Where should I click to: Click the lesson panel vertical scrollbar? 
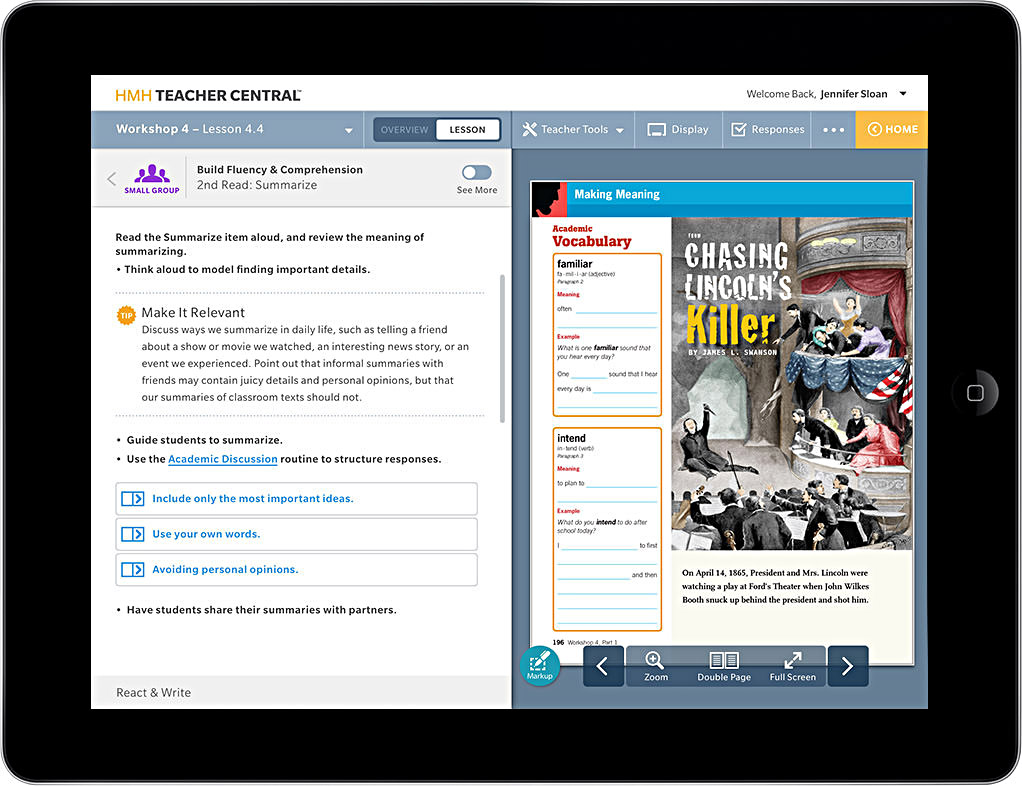502,348
